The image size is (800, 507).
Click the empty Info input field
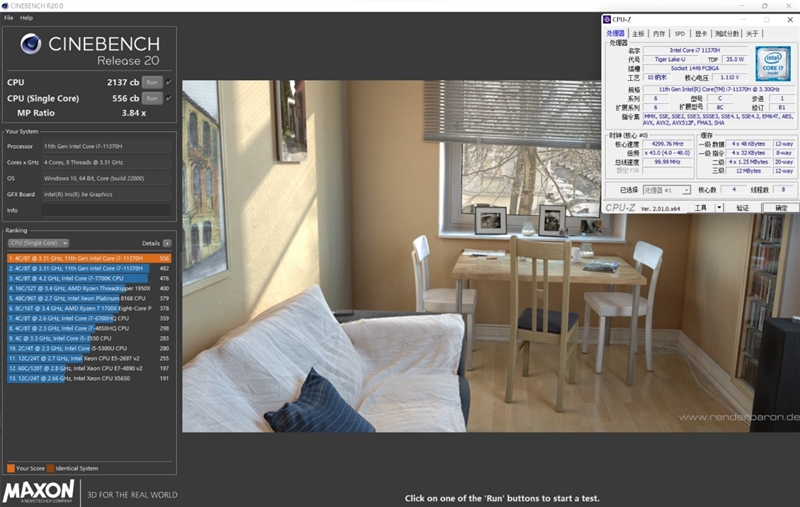coord(107,210)
